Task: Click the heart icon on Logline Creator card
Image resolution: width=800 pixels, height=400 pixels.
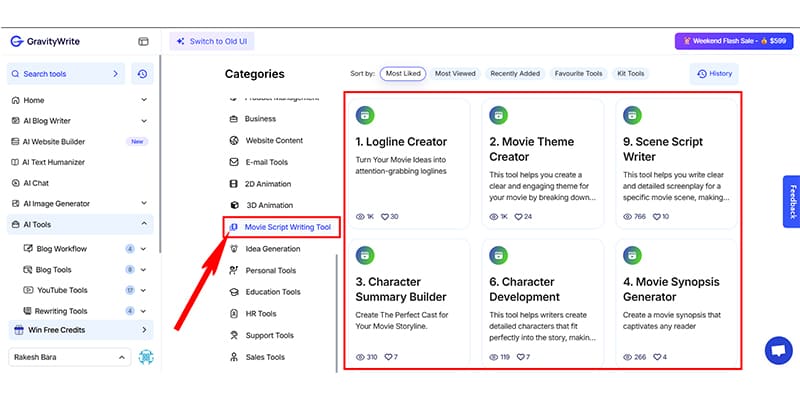Action: coord(382,217)
